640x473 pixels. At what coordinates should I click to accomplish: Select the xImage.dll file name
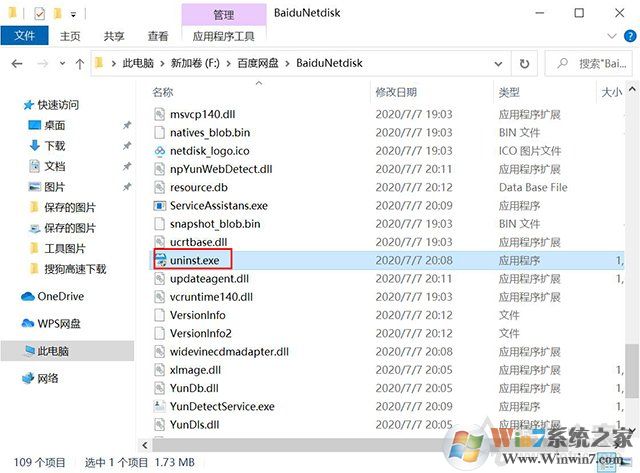195,370
